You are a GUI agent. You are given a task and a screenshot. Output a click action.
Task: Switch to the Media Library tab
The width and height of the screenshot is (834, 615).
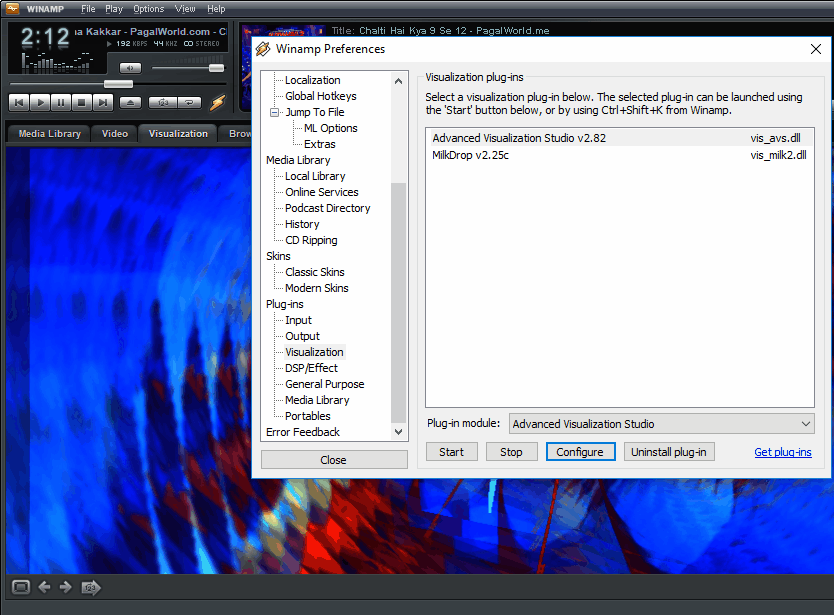point(49,134)
